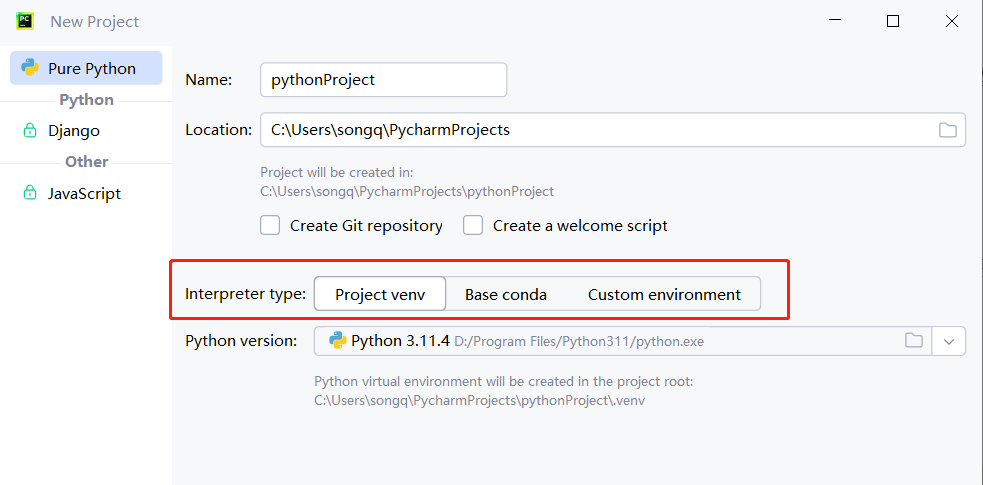983x485 pixels.
Task: Pick JavaScript from the project list
Action: (84, 194)
